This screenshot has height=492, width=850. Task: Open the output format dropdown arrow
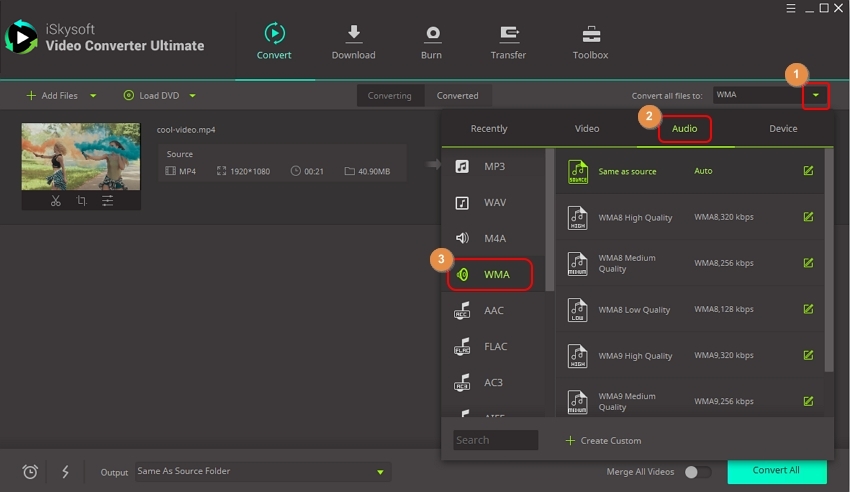817,96
